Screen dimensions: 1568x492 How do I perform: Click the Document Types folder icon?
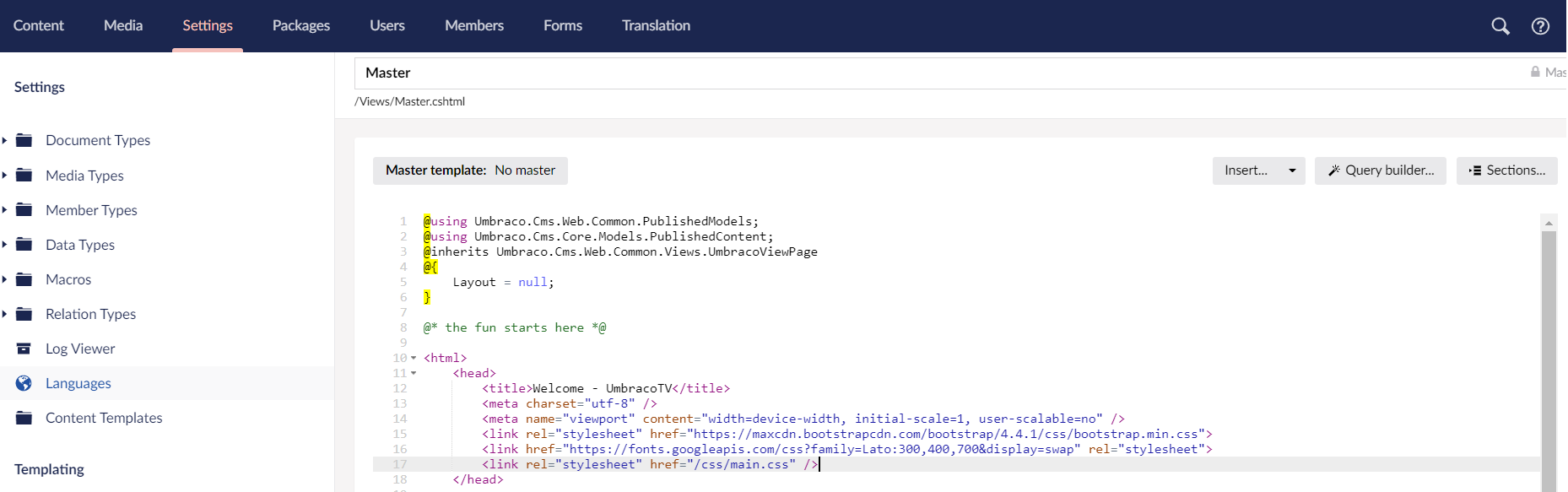click(x=24, y=140)
